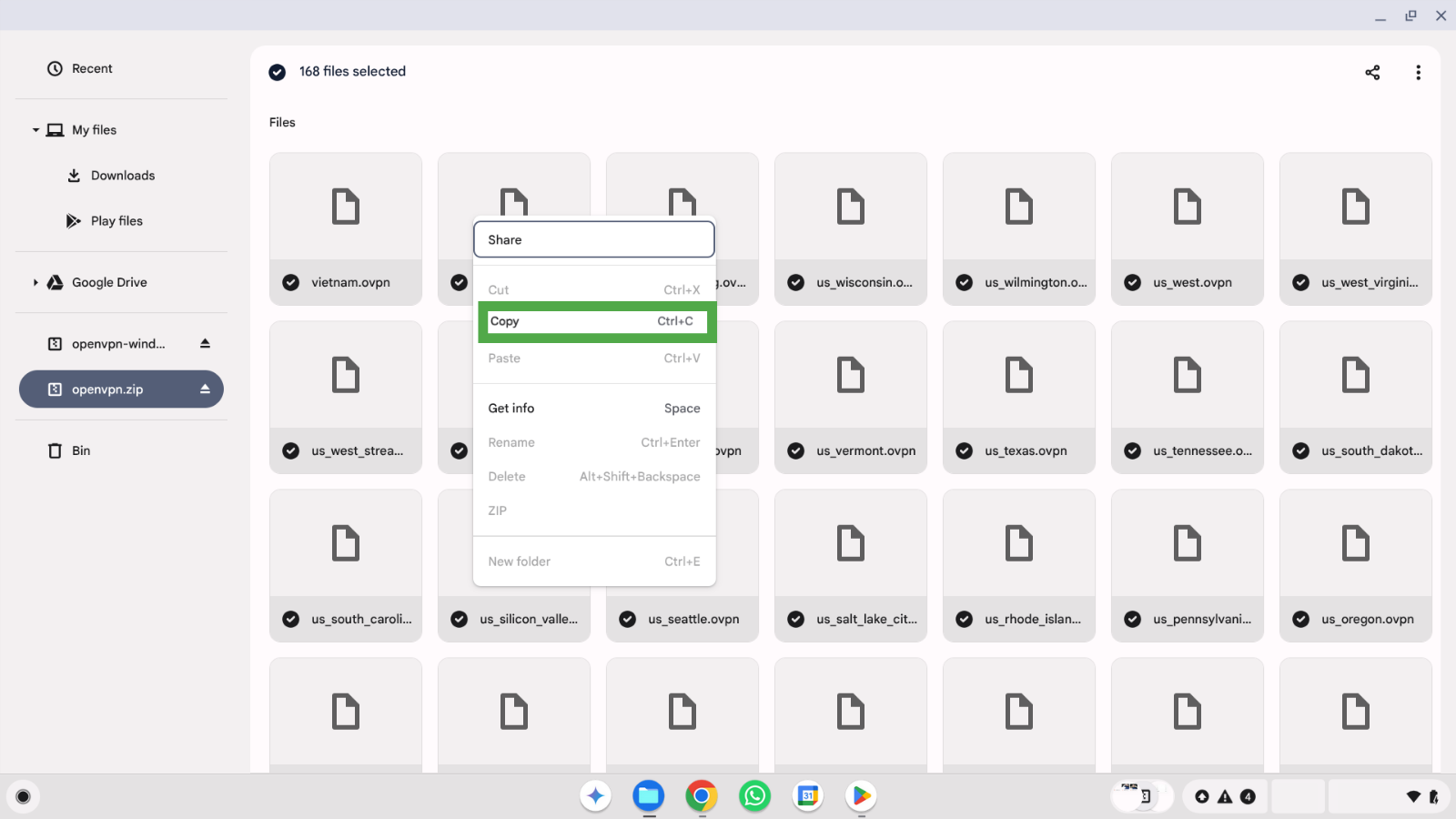The image size is (1456, 819).
Task: Deselect us_vermont.ovpn checkmark
Action: [796, 450]
